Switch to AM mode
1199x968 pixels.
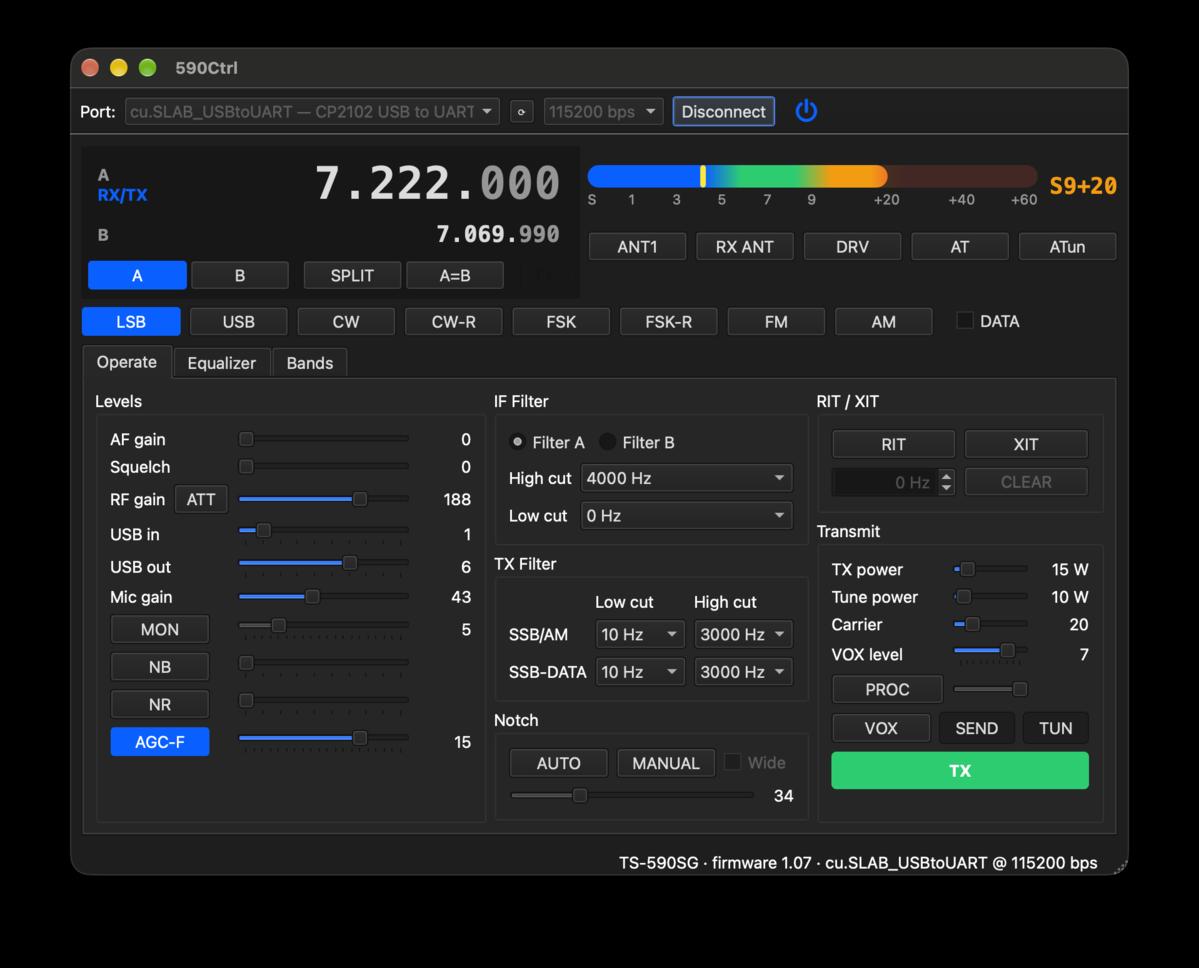tap(883, 322)
